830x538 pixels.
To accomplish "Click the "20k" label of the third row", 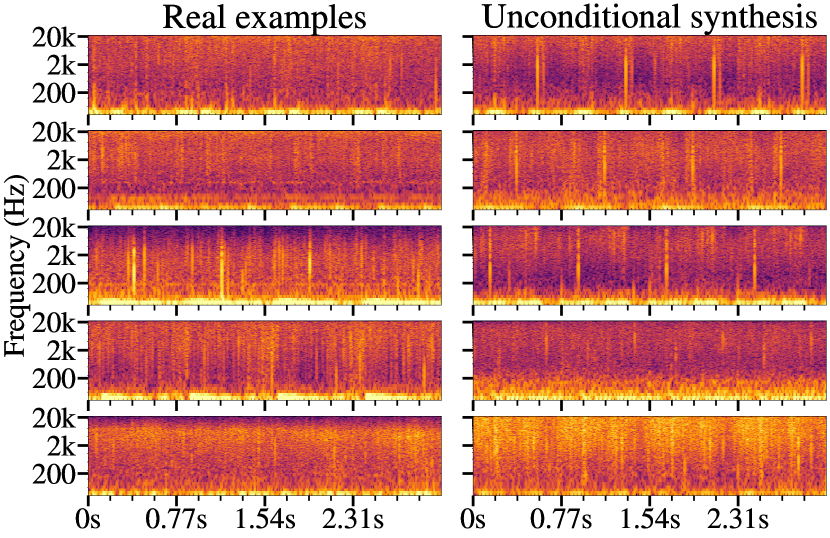I will point(55,229).
